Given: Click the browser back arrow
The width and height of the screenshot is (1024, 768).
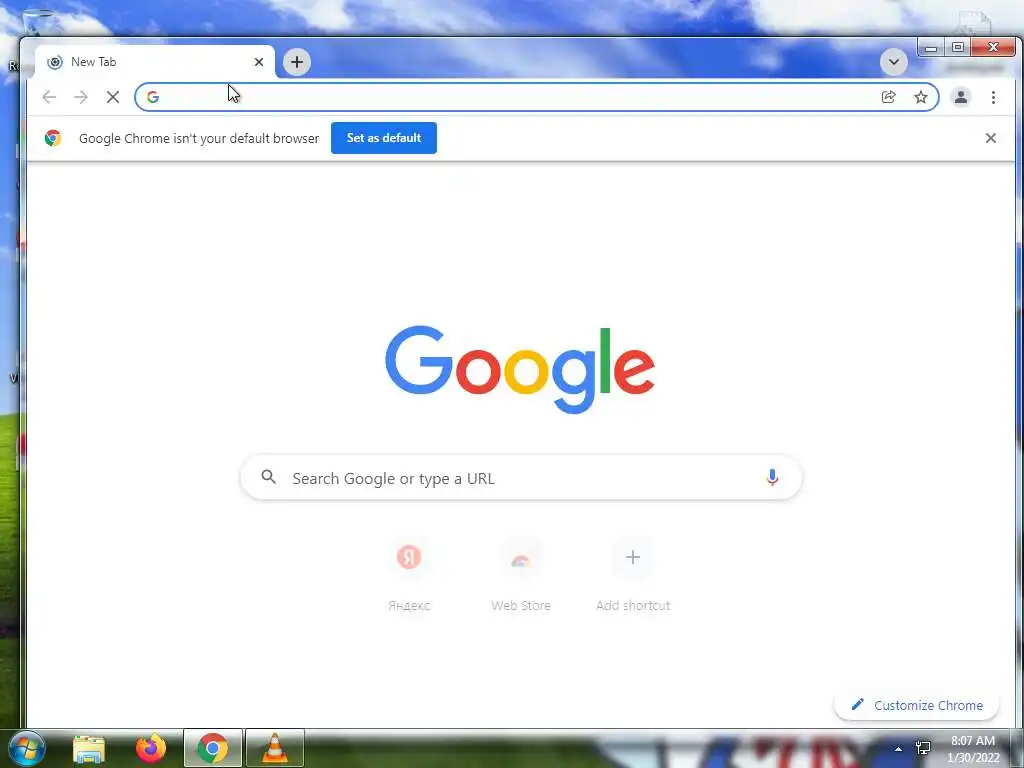Looking at the screenshot, I should [x=49, y=97].
